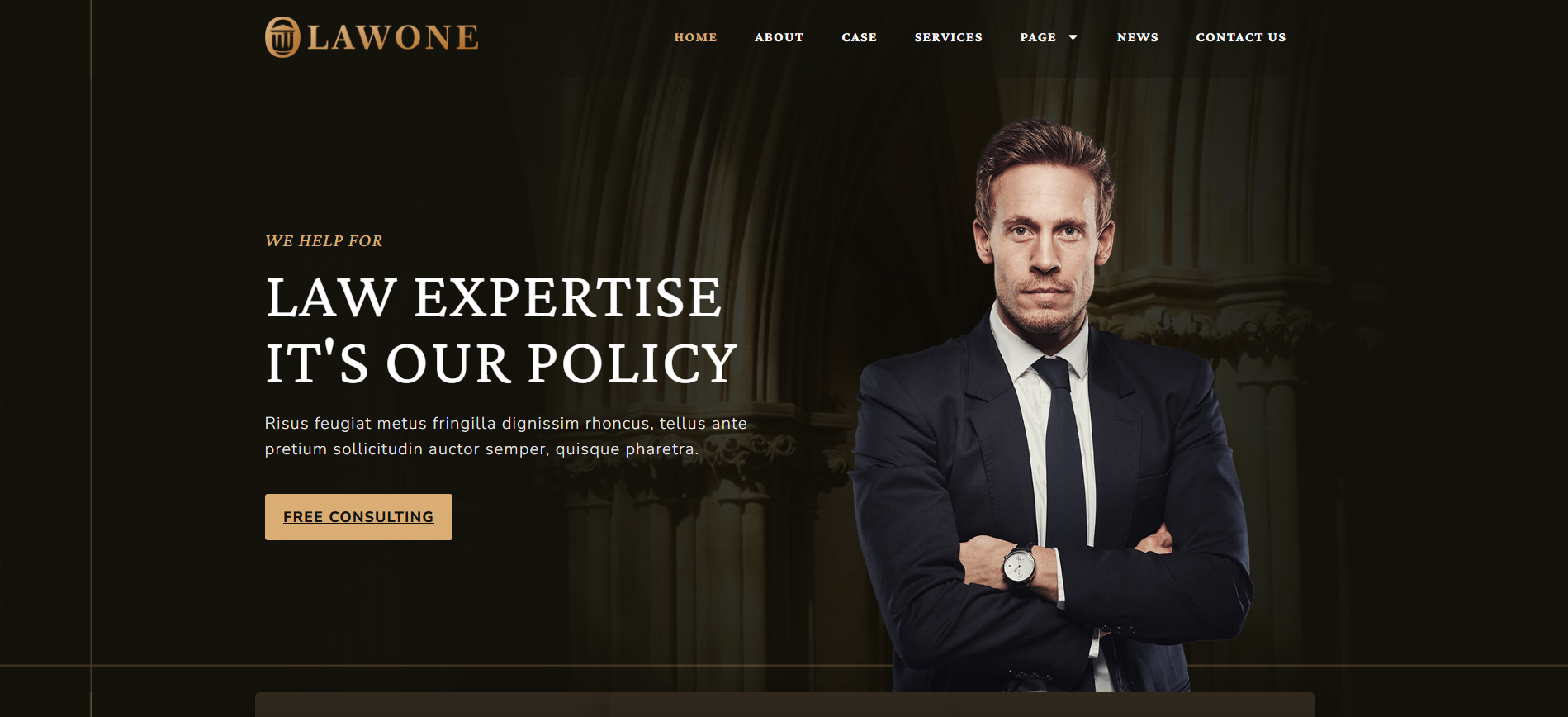
Task: Click the FREE CONSULTING button
Action: (358, 517)
